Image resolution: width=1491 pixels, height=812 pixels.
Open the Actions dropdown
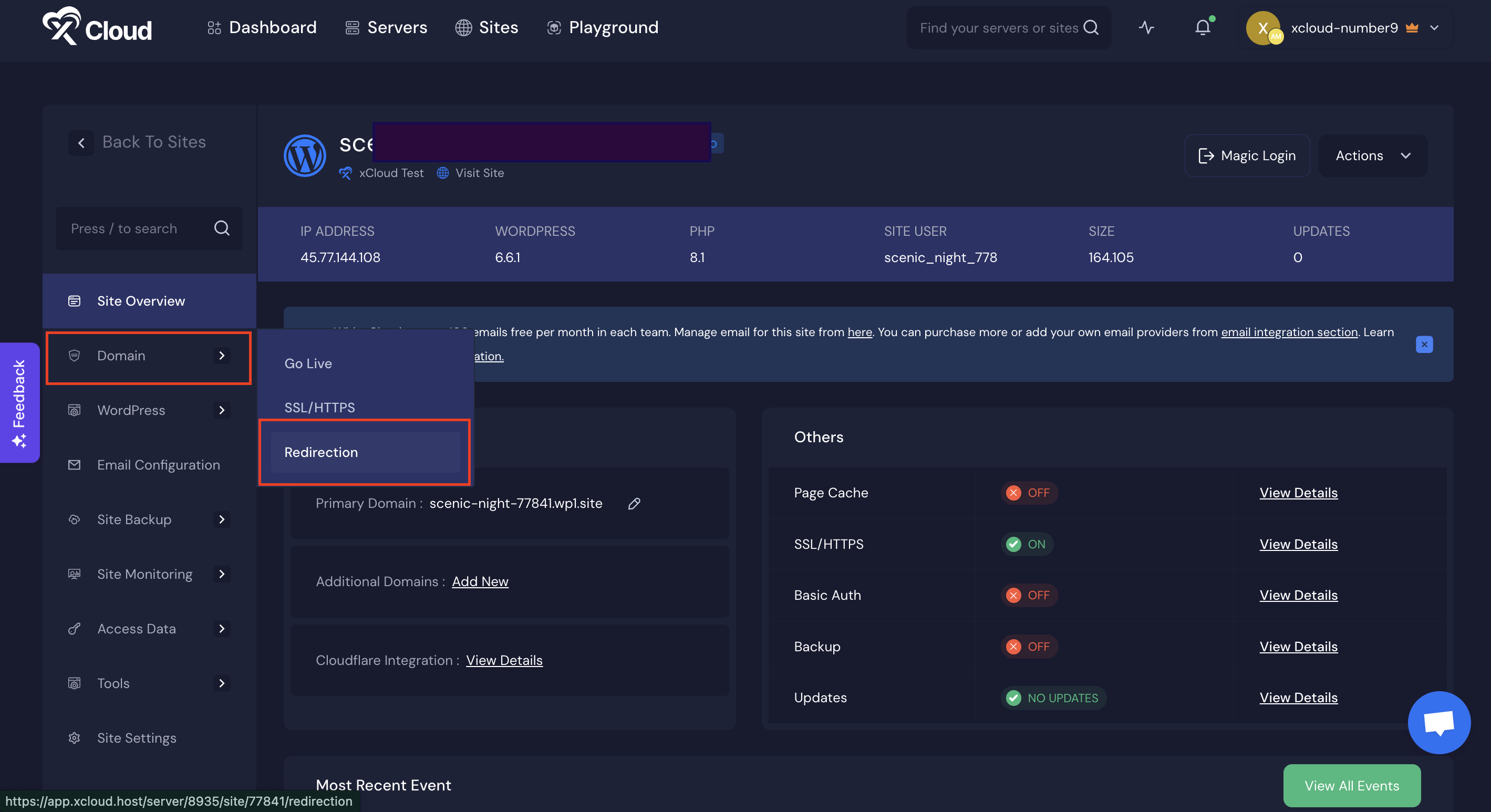coord(1372,155)
